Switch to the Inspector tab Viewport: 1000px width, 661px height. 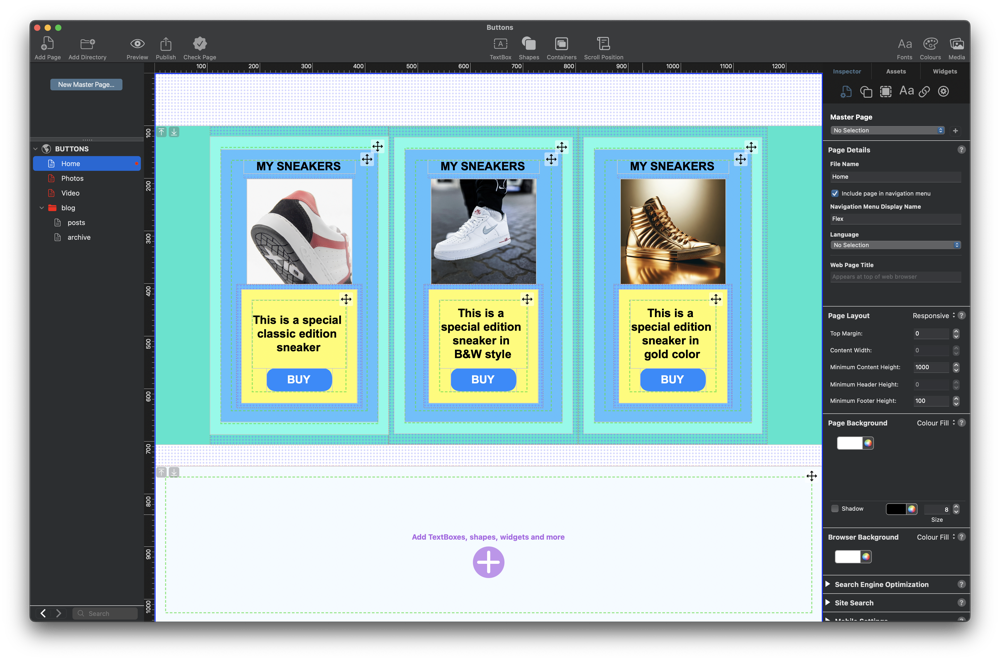[x=846, y=71]
